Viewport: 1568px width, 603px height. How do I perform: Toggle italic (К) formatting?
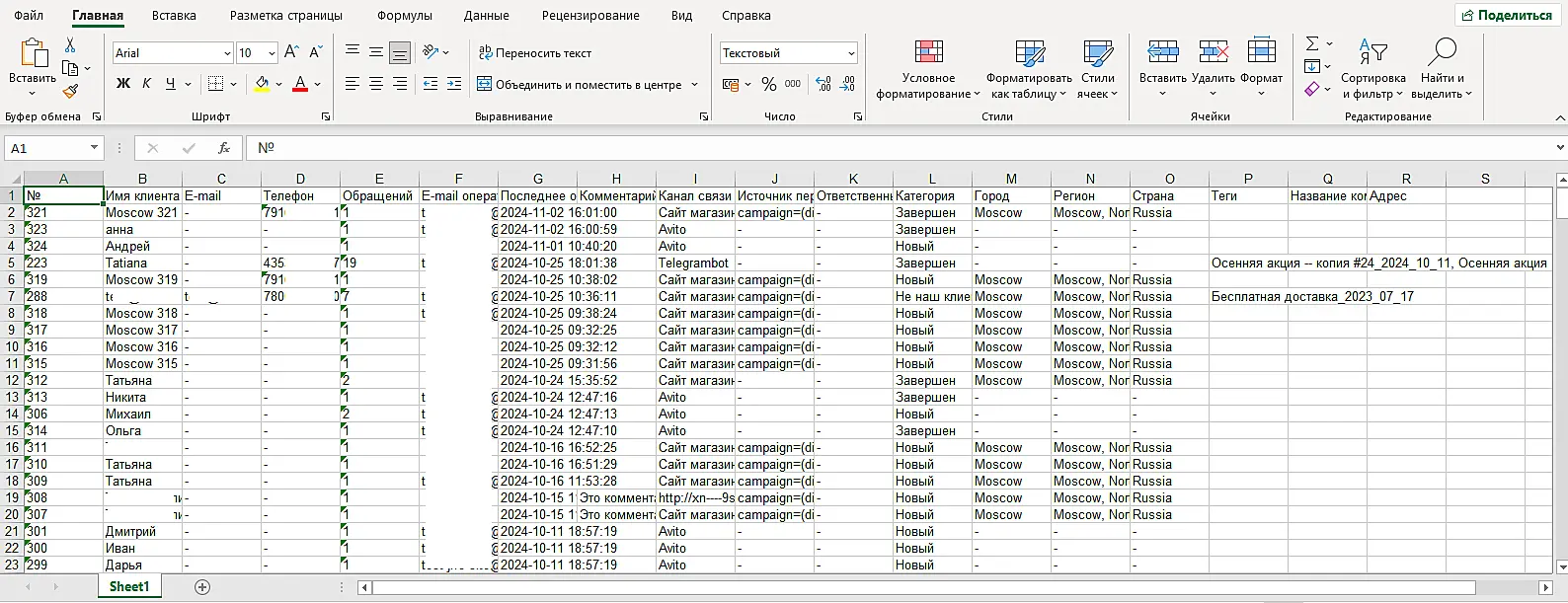pos(147,84)
